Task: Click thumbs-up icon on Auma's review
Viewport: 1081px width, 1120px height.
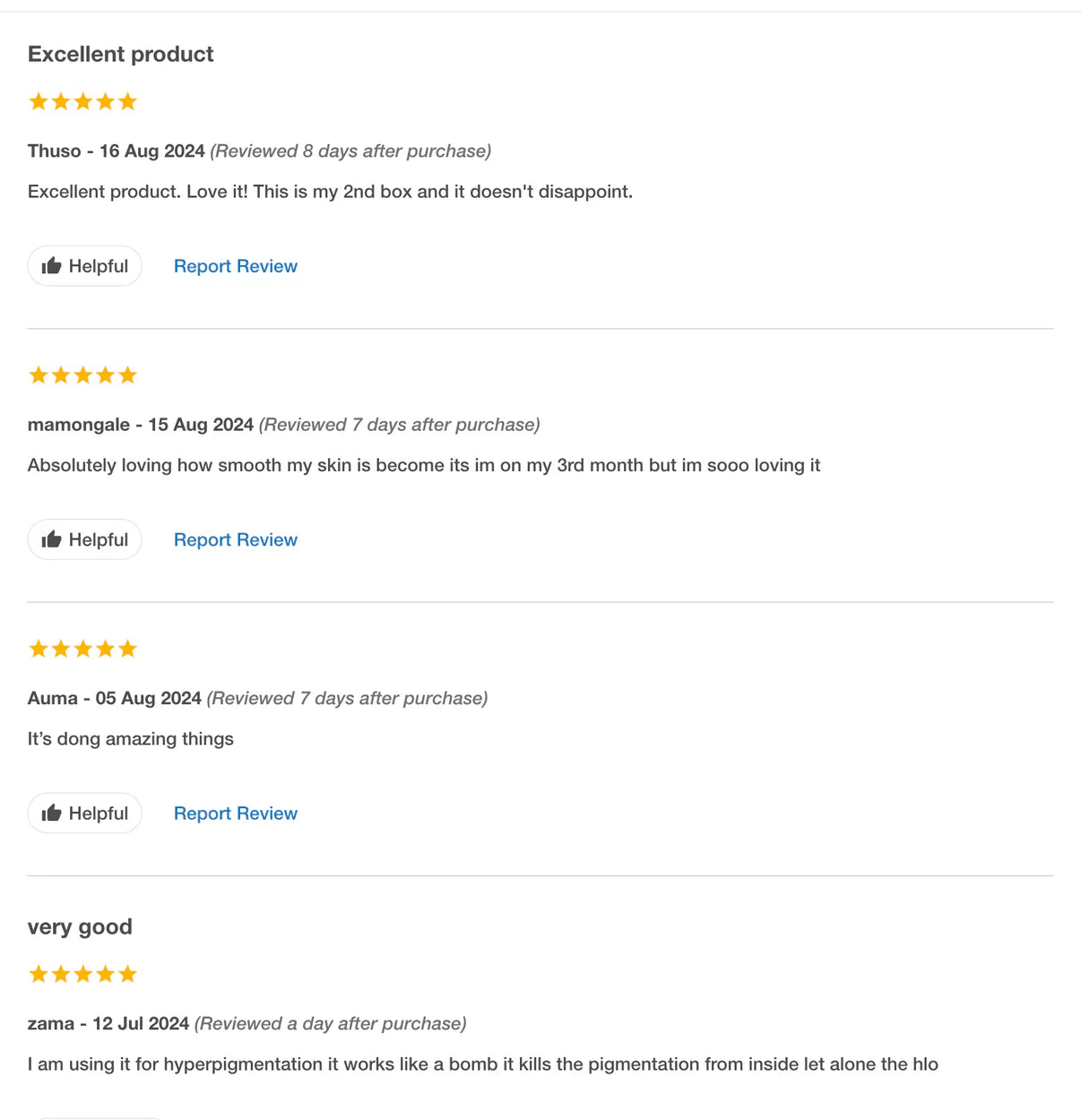Action: click(x=52, y=813)
